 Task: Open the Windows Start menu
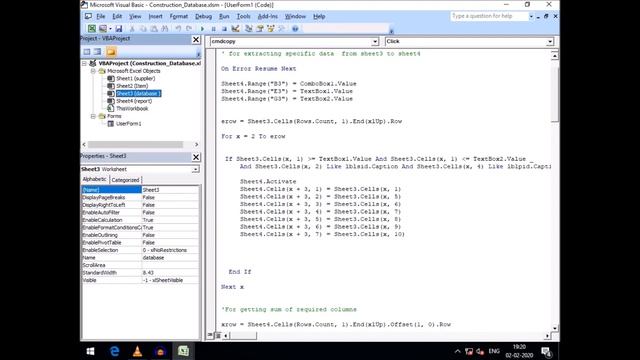click(91, 351)
